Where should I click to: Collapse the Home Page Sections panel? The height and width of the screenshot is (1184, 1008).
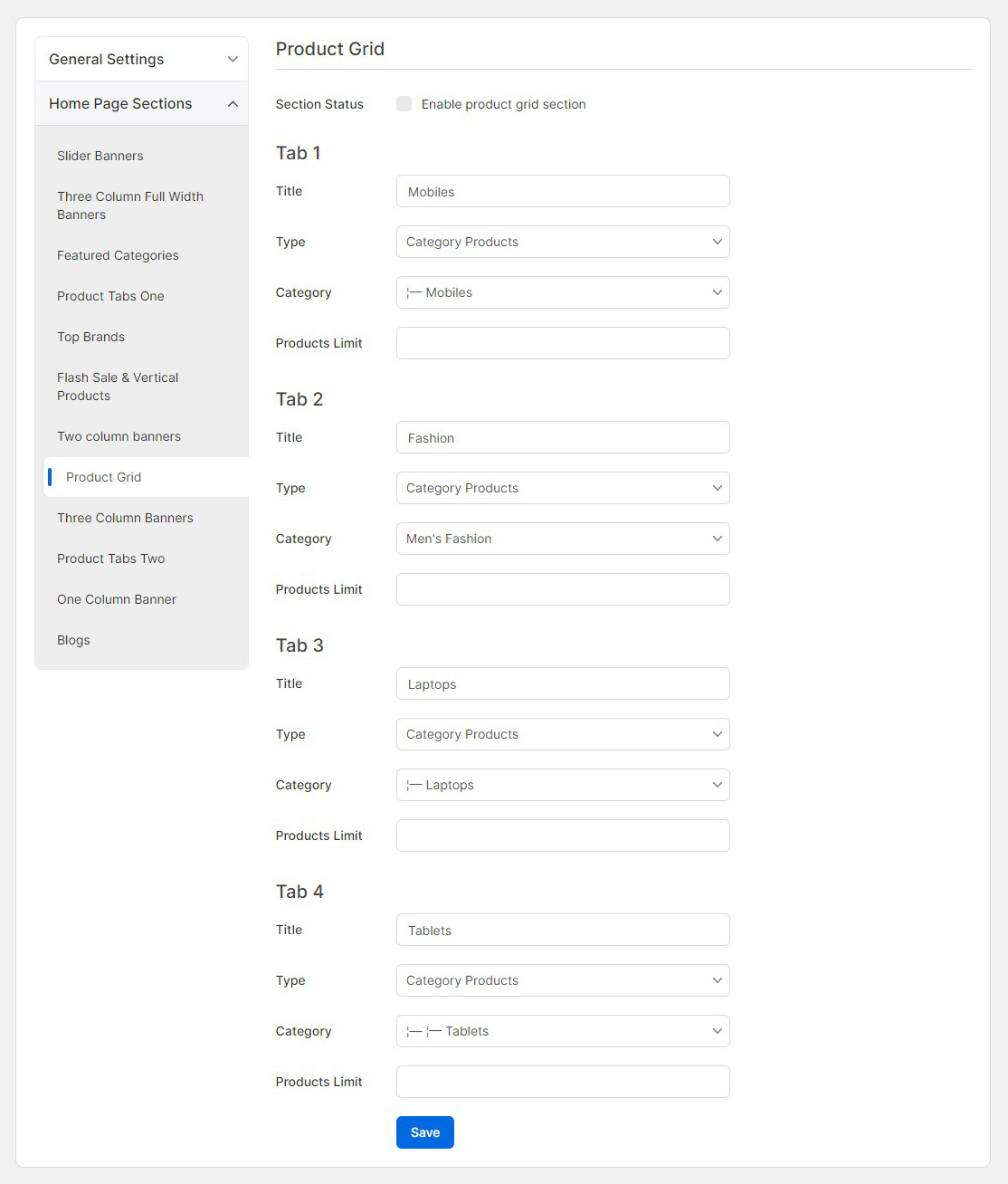(141, 103)
